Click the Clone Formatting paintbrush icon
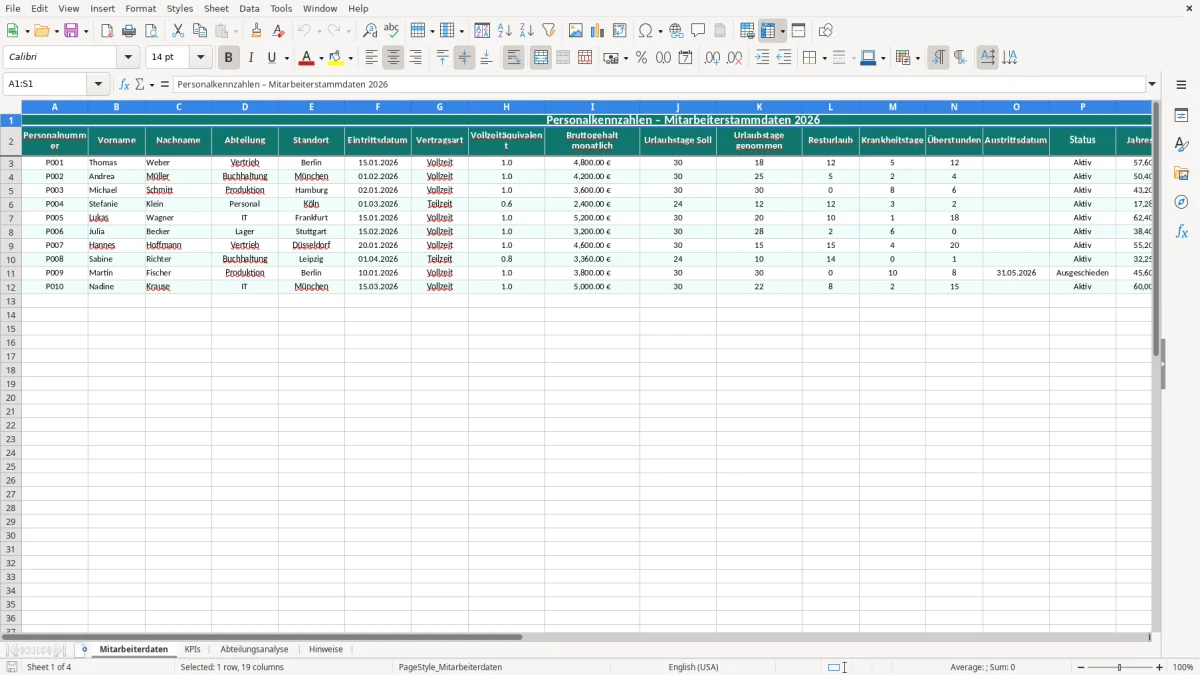The image size is (1200, 675). click(257, 31)
